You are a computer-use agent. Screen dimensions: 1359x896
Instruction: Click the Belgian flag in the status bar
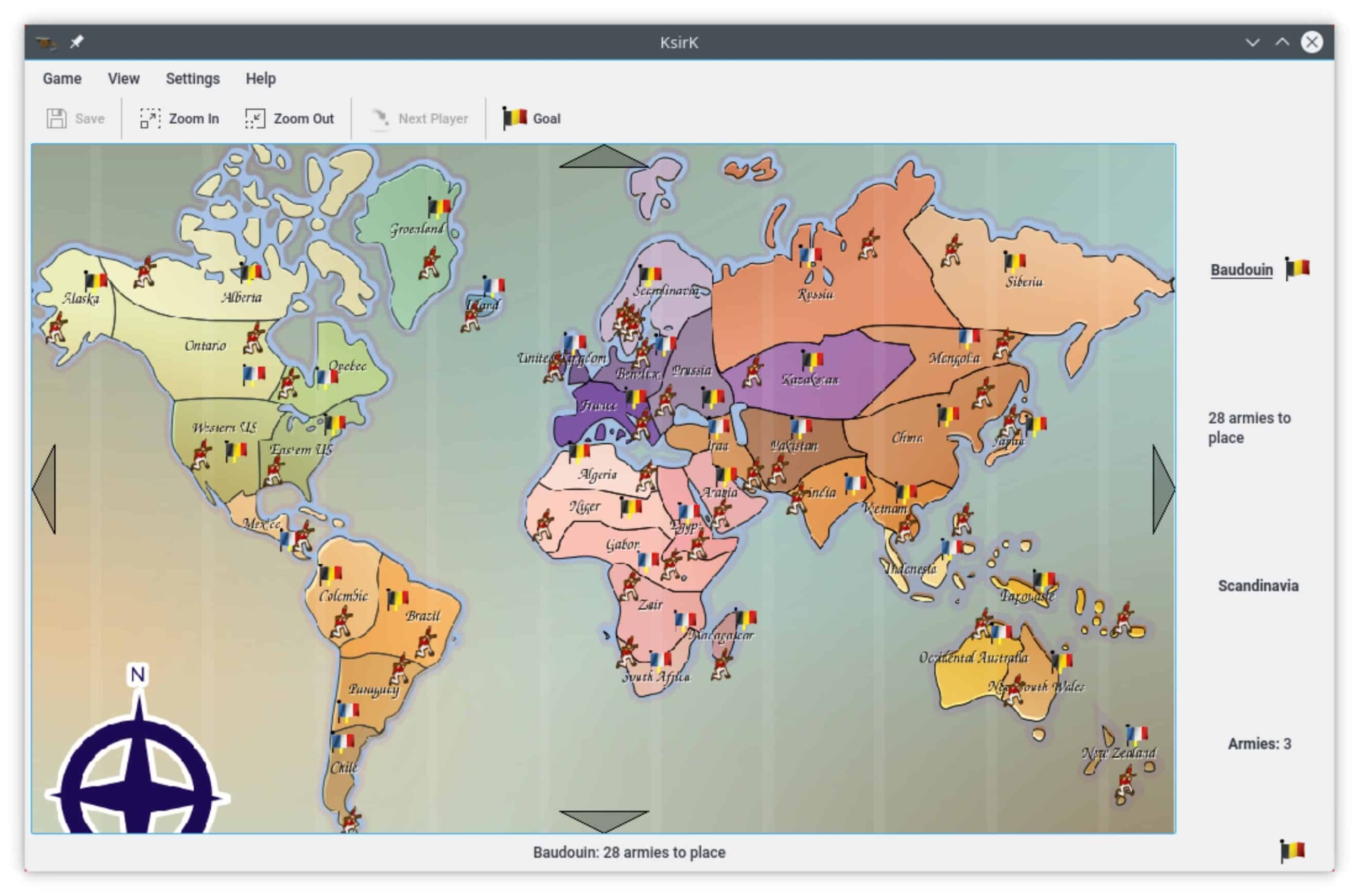tap(1292, 851)
